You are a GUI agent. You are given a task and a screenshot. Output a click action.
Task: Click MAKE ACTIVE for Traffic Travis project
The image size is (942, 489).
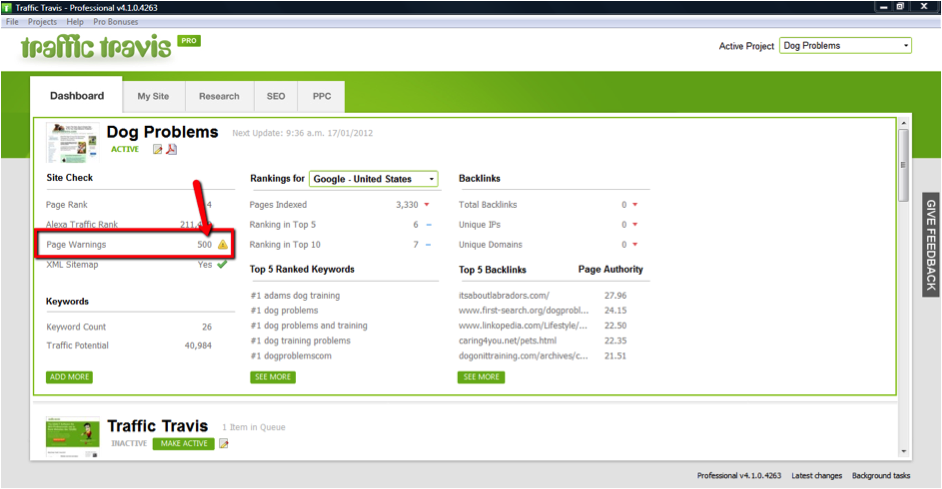(x=184, y=443)
